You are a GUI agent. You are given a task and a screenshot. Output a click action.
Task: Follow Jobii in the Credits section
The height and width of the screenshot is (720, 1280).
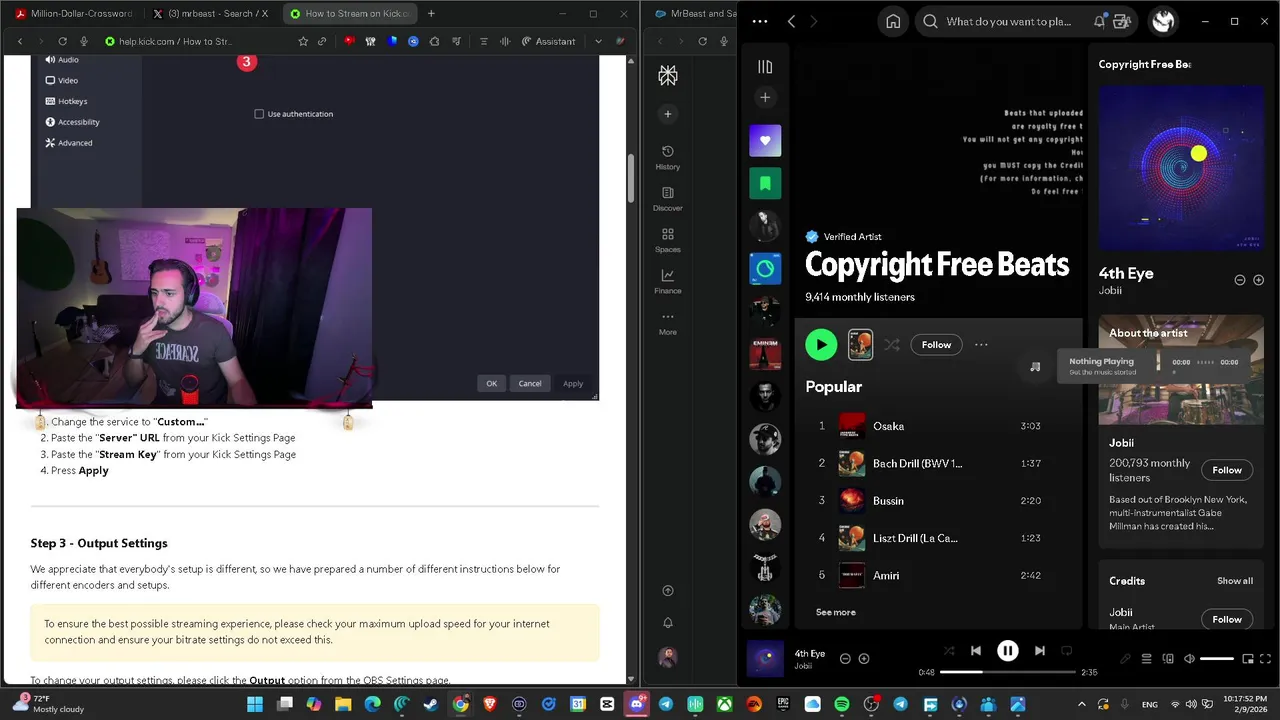click(1227, 619)
